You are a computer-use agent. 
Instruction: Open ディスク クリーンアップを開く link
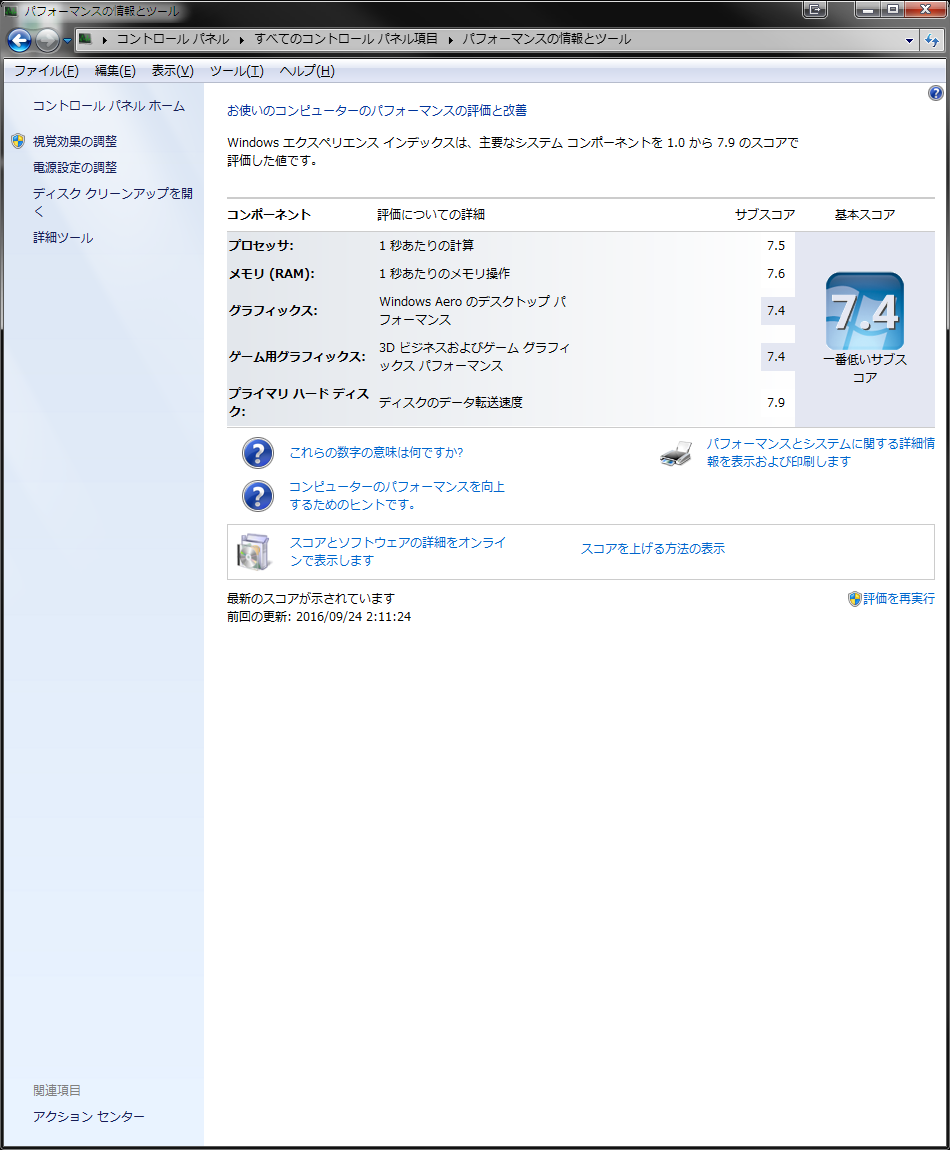pos(113,202)
